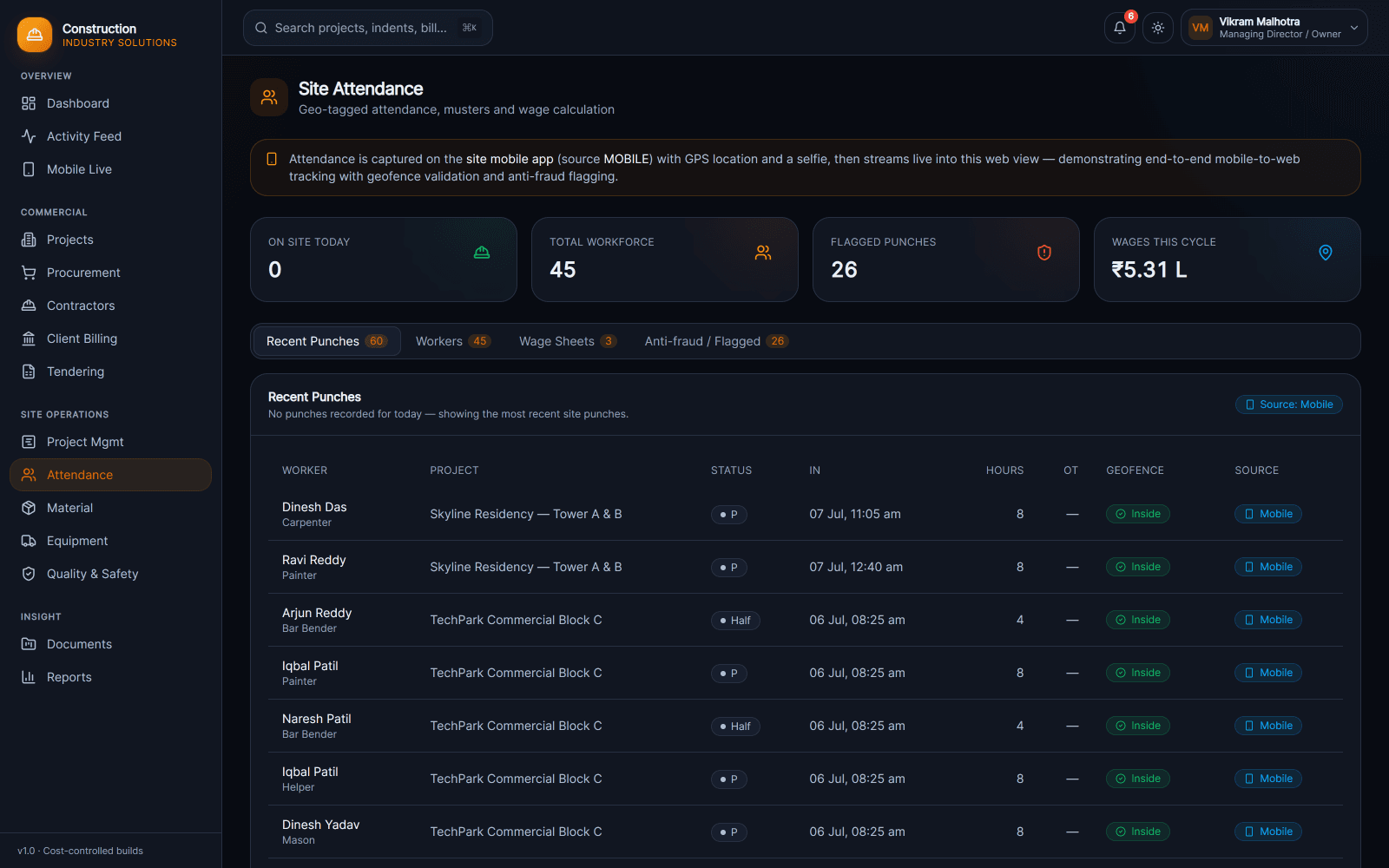
Task: Click the 07 Jul, 12:40 am timestamp
Action: click(x=856, y=567)
